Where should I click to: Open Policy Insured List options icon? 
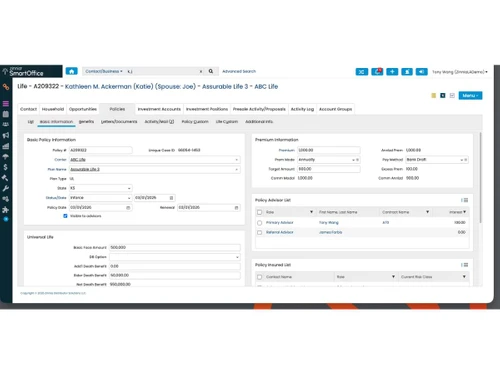465,265
